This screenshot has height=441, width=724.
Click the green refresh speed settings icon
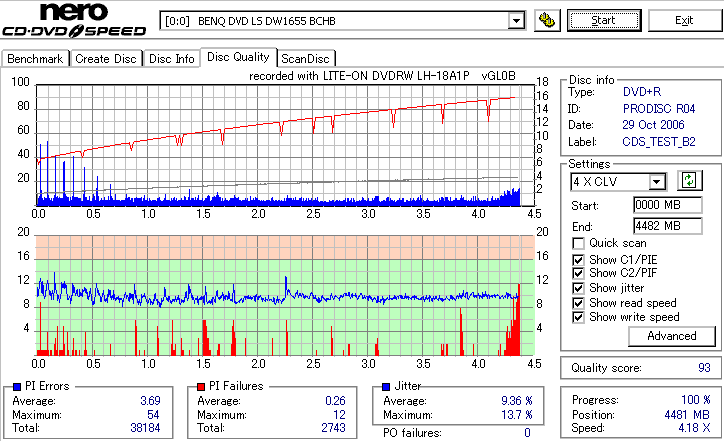click(689, 180)
